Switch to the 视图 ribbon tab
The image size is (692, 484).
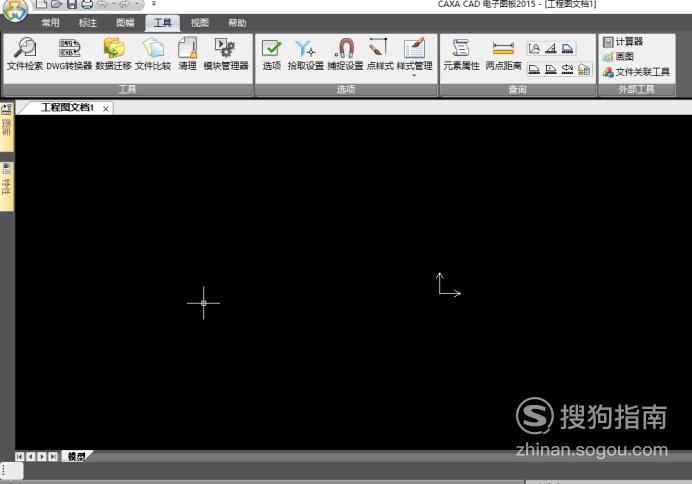(199, 23)
